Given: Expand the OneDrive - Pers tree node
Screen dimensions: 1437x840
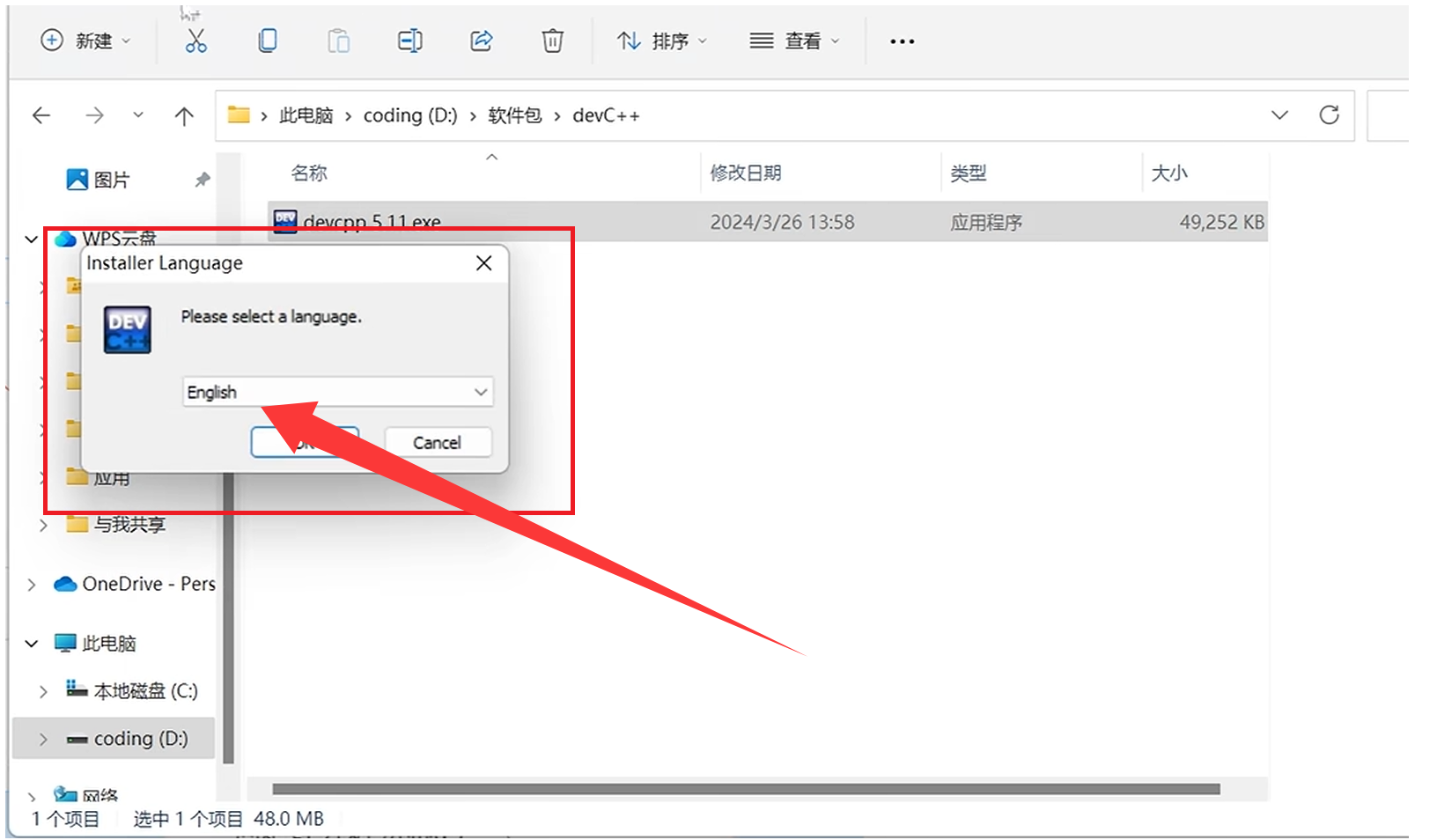Looking at the screenshot, I should [x=32, y=584].
